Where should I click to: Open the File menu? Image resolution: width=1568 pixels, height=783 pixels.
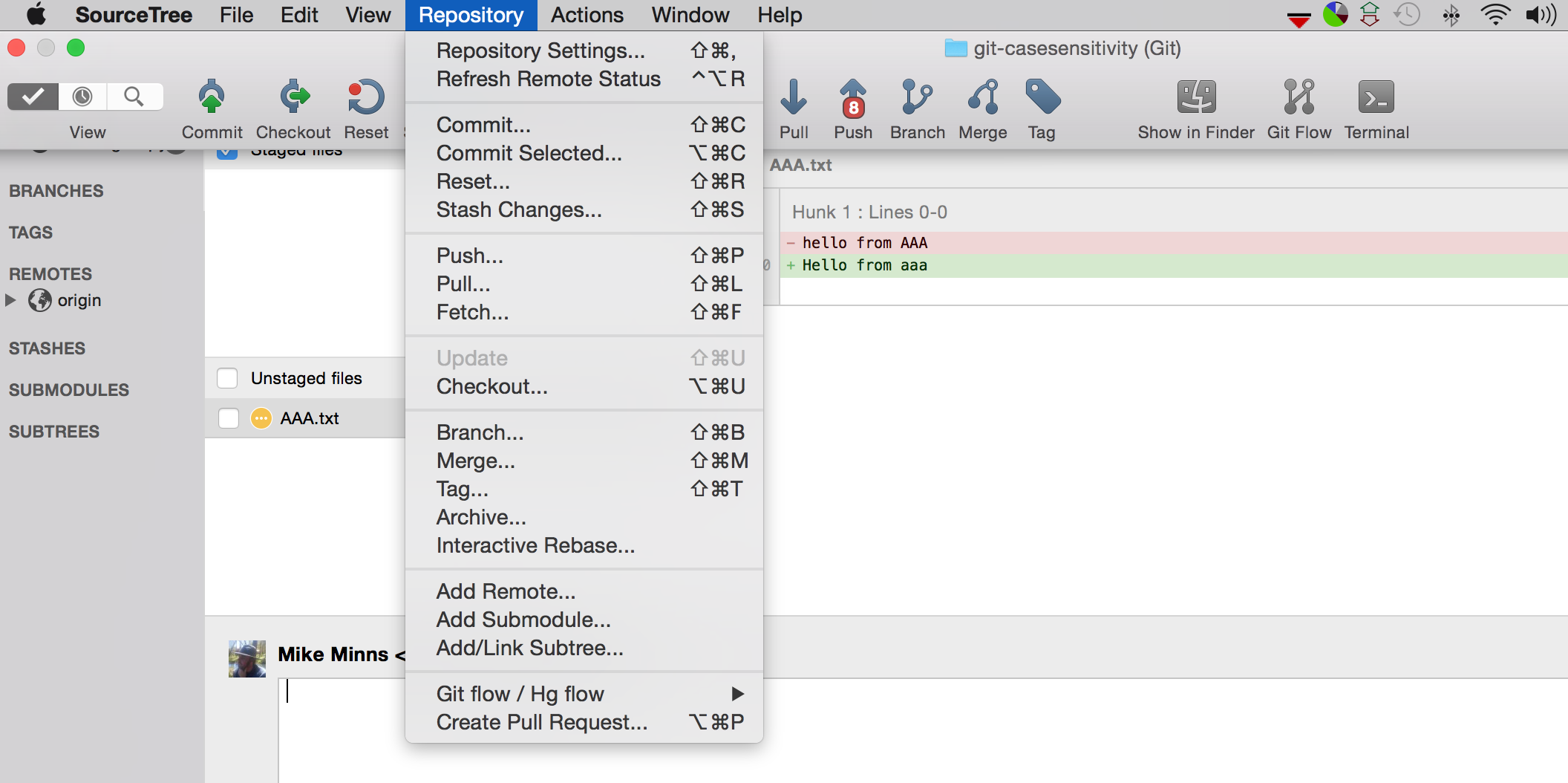click(x=236, y=15)
